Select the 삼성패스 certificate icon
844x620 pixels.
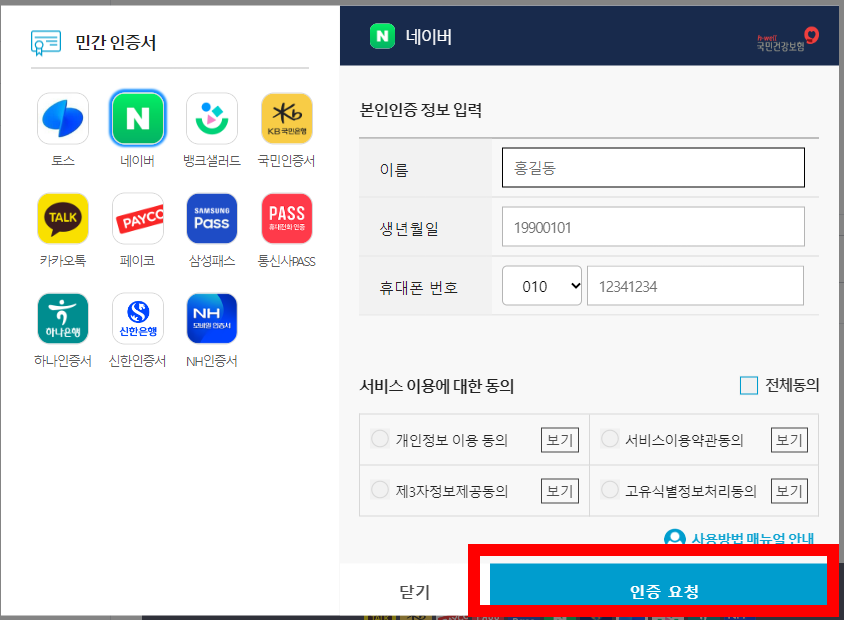(x=211, y=217)
